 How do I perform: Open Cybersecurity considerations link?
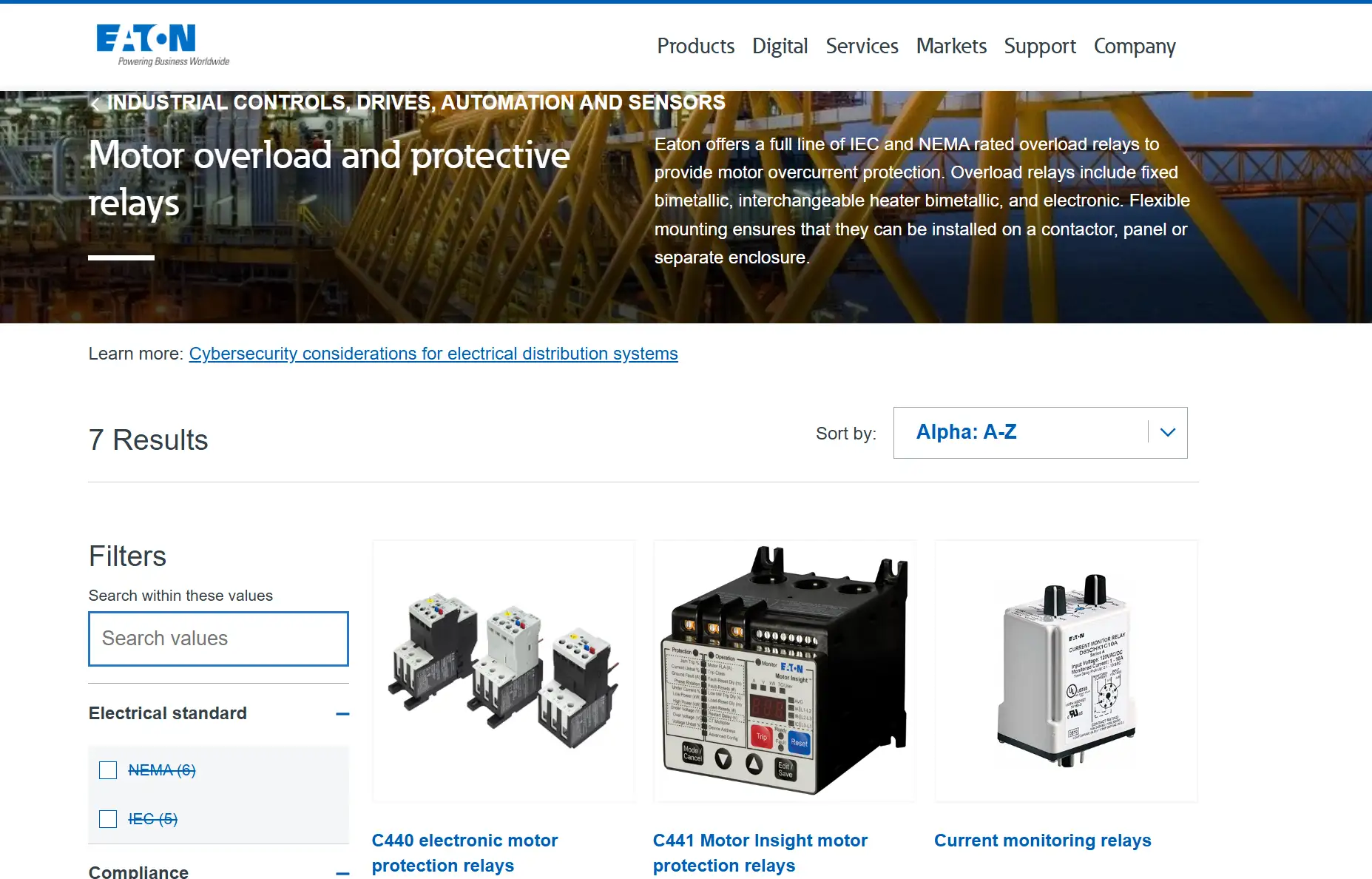click(433, 354)
